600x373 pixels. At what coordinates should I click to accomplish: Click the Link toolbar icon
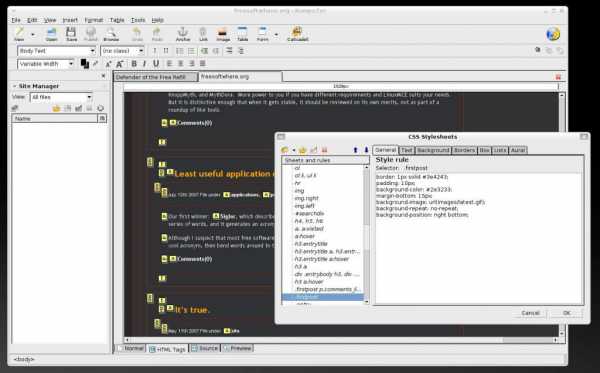click(x=203, y=34)
